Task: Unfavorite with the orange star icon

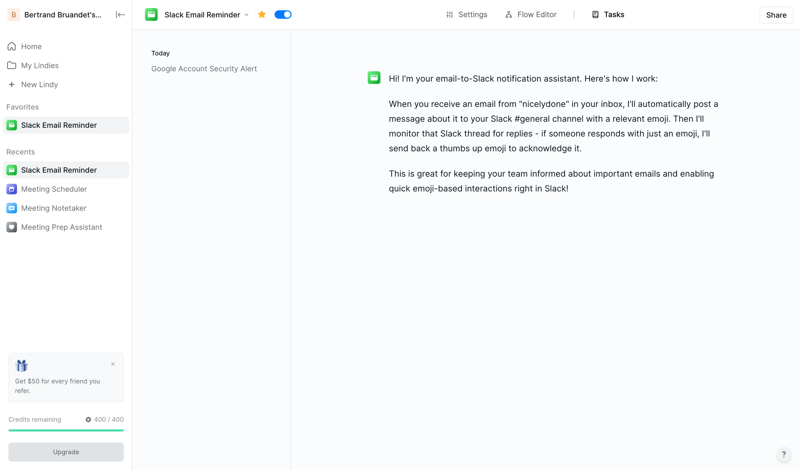Action: (262, 14)
